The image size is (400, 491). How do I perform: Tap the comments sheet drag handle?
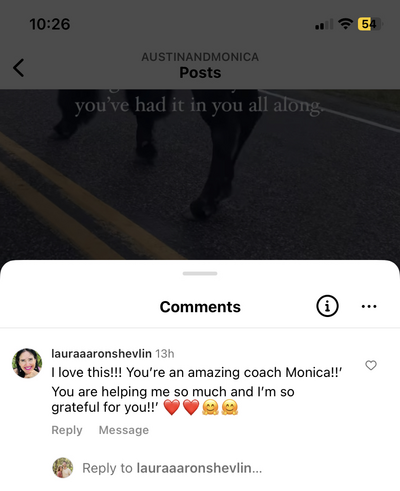200,273
